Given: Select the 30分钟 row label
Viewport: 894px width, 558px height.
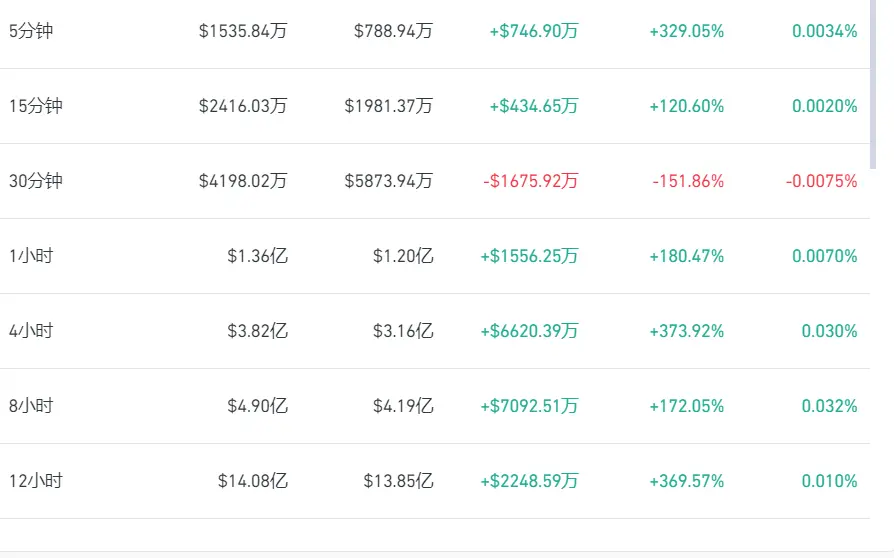Looking at the screenshot, I should coord(35,181).
